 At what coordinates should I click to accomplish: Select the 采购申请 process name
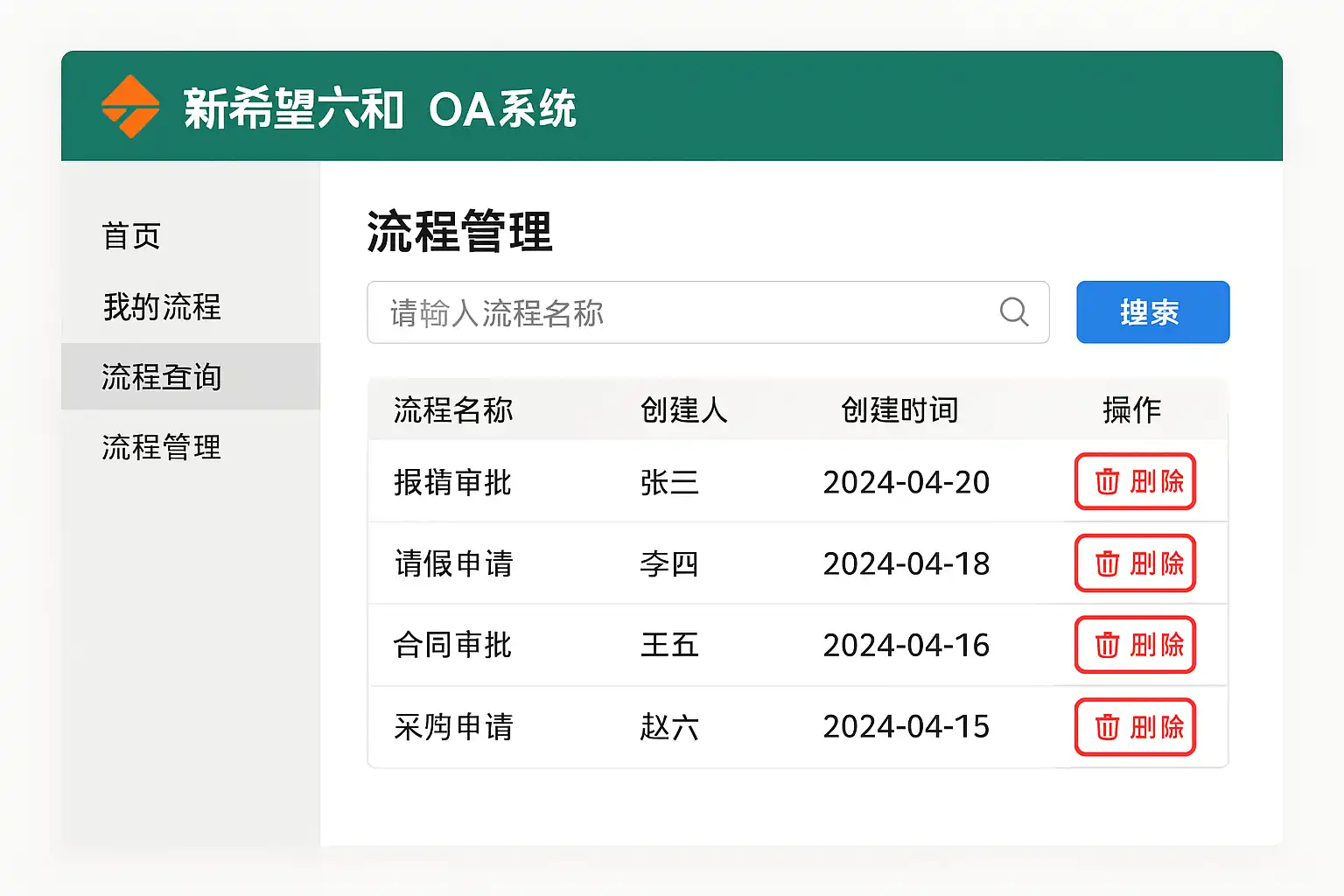453,727
